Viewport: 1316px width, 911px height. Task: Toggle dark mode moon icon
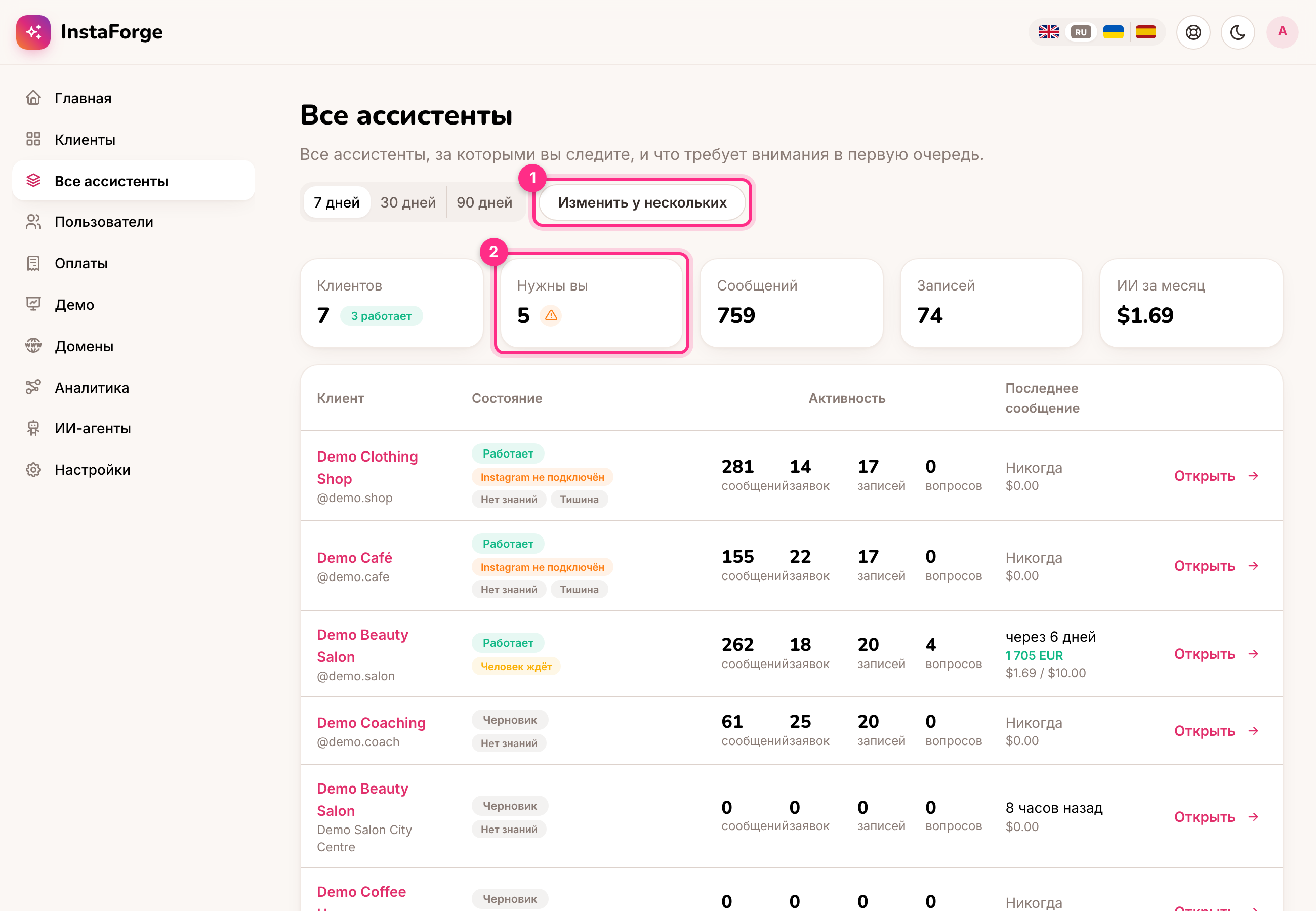(x=1238, y=32)
